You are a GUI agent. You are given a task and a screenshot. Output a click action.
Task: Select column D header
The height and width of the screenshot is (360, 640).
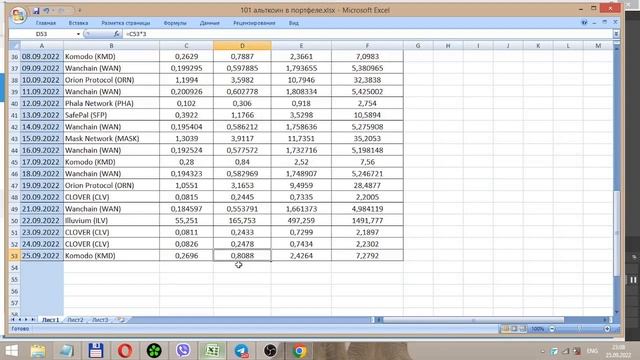(242, 46)
